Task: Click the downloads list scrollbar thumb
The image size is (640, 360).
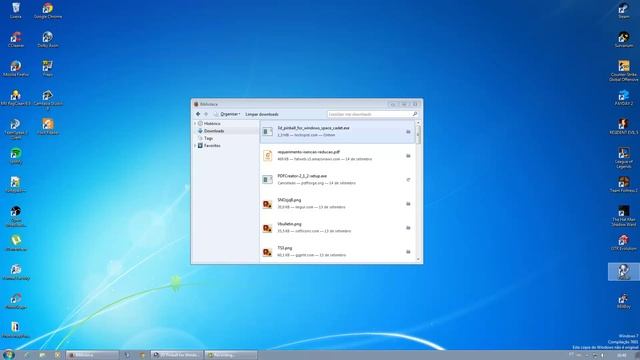Action: (418, 134)
